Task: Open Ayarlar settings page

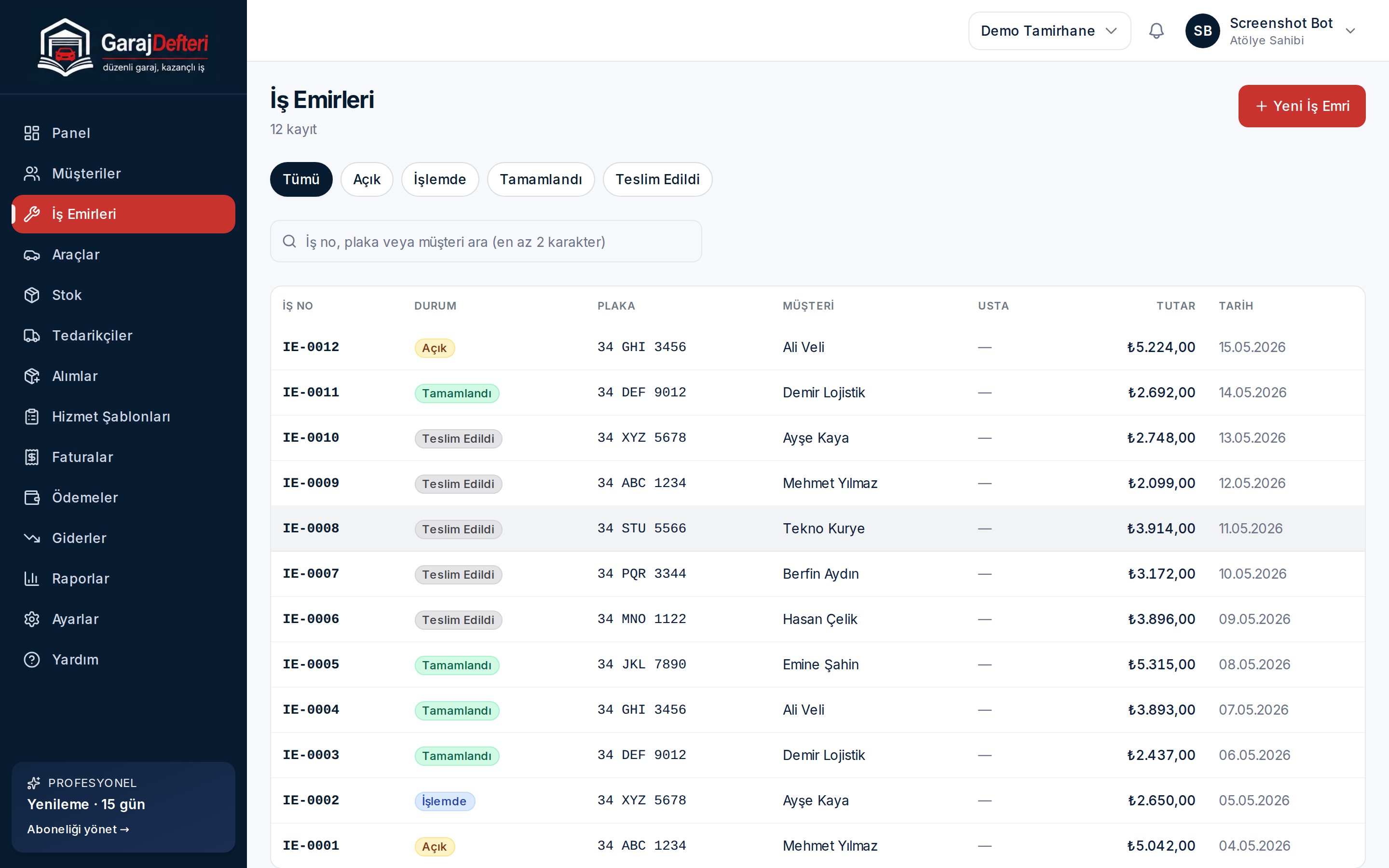Action: coord(123,619)
